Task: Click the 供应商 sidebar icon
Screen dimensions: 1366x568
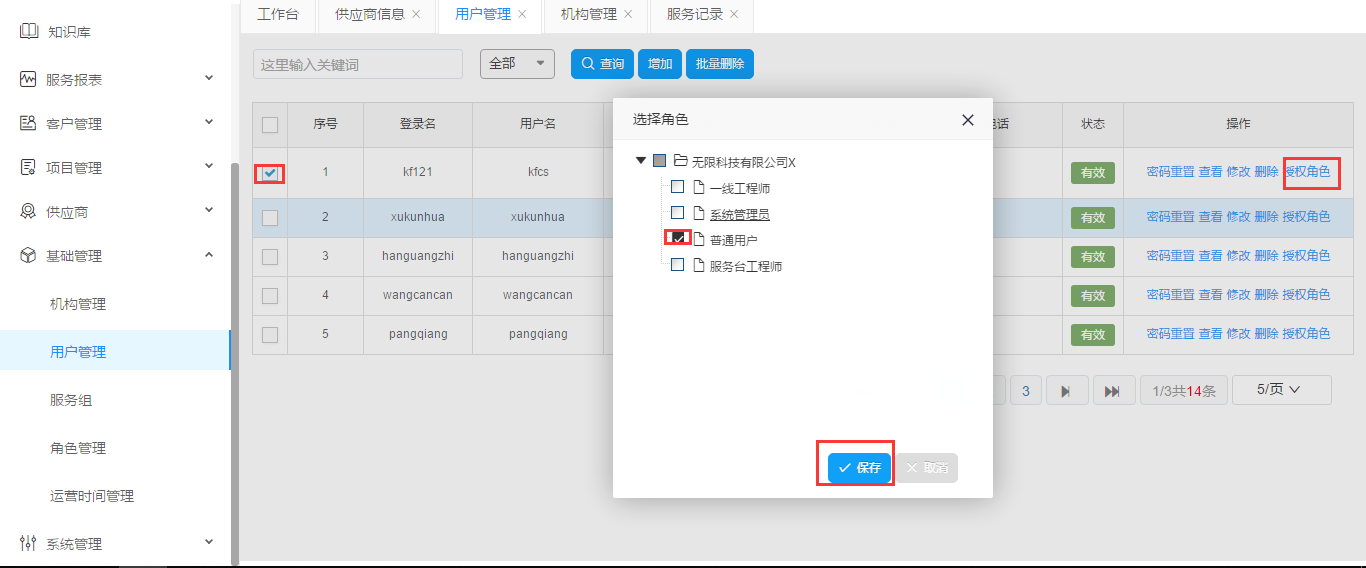Action: click(x=28, y=211)
